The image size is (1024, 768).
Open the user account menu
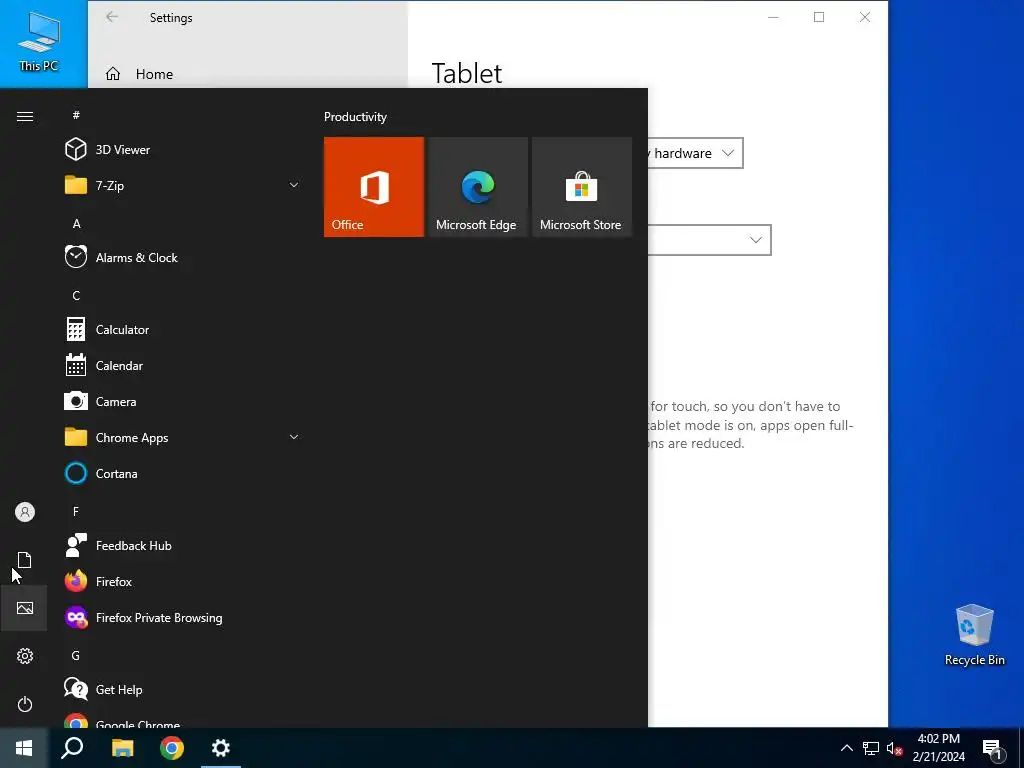pyautogui.click(x=25, y=512)
